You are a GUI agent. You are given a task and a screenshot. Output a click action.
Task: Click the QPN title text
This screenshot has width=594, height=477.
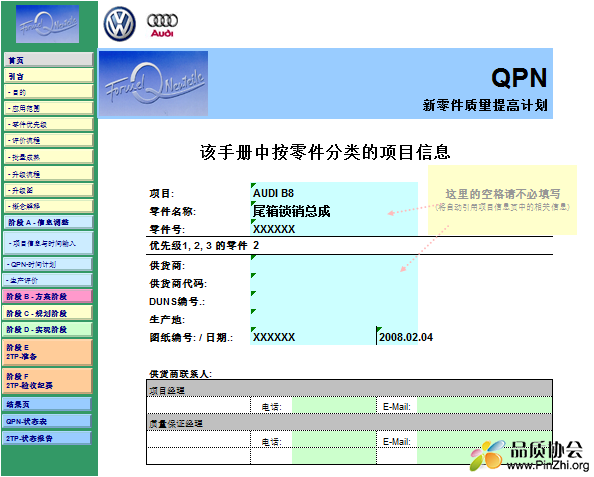point(519,78)
